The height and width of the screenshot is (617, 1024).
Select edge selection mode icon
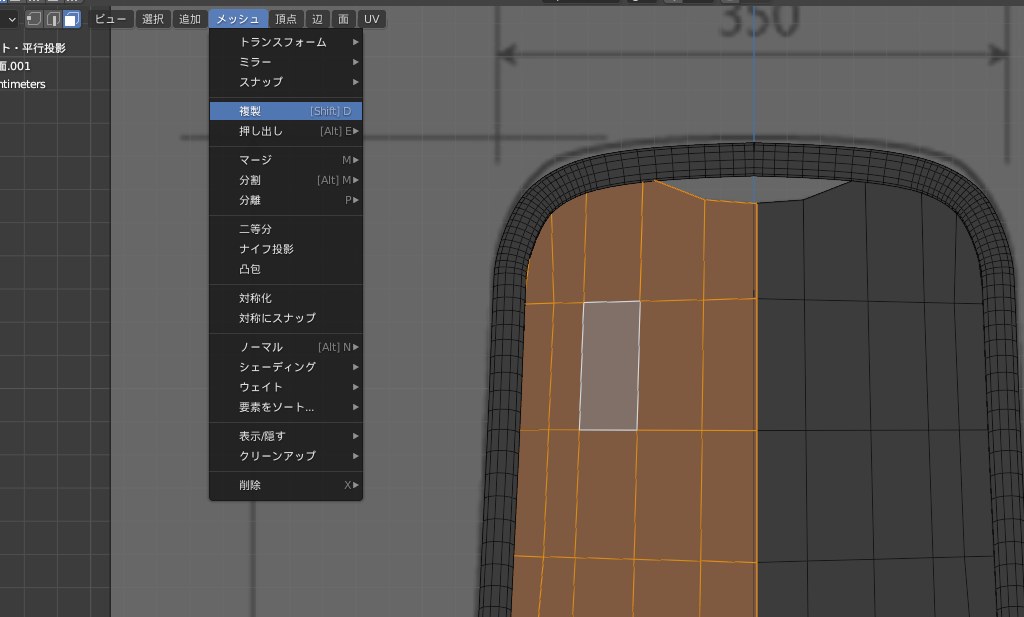point(53,19)
